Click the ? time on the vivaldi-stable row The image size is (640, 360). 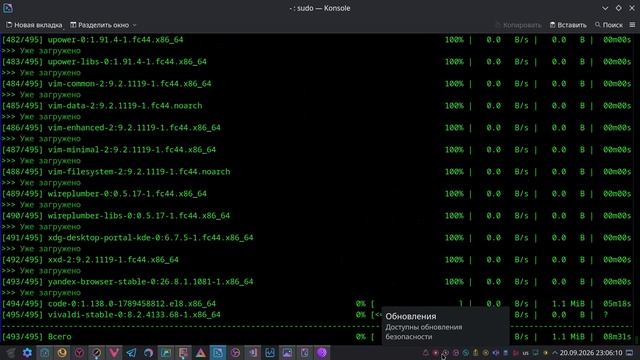click(606, 315)
